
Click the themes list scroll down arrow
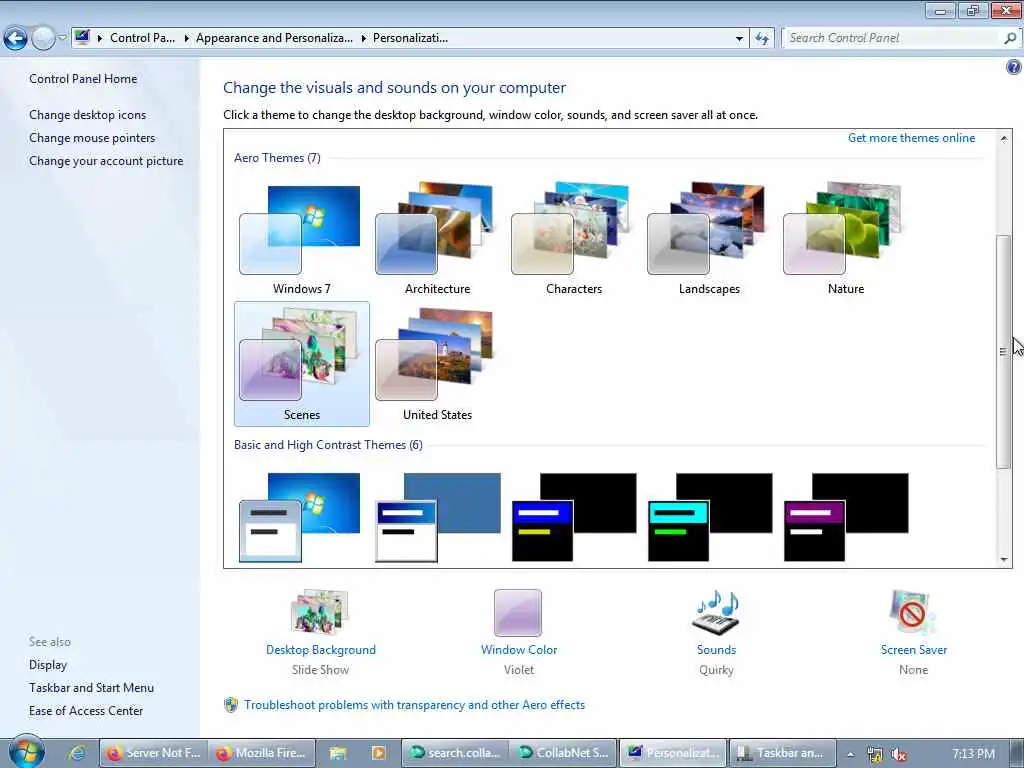point(1004,559)
